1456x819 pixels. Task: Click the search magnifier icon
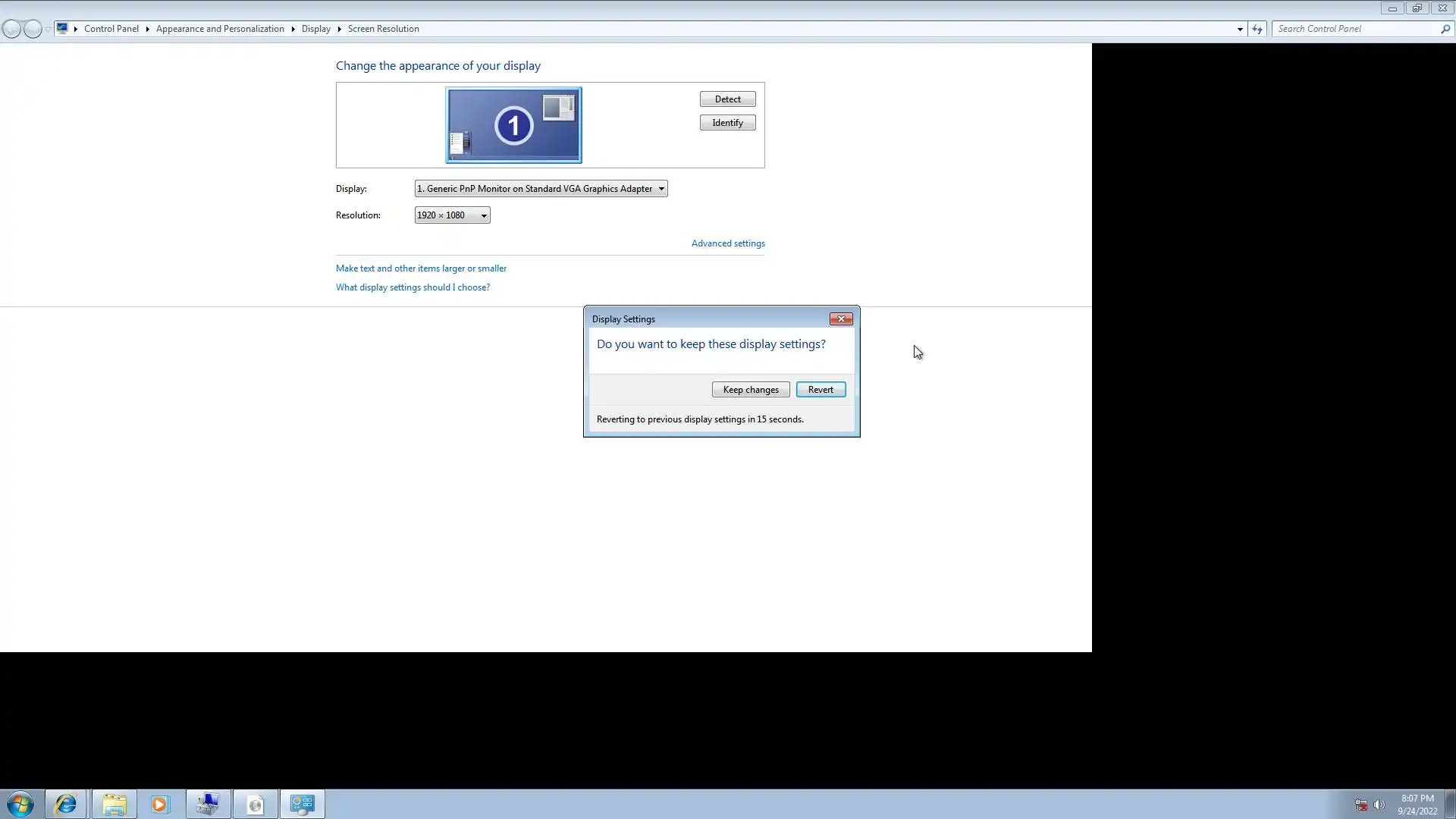1445,29
